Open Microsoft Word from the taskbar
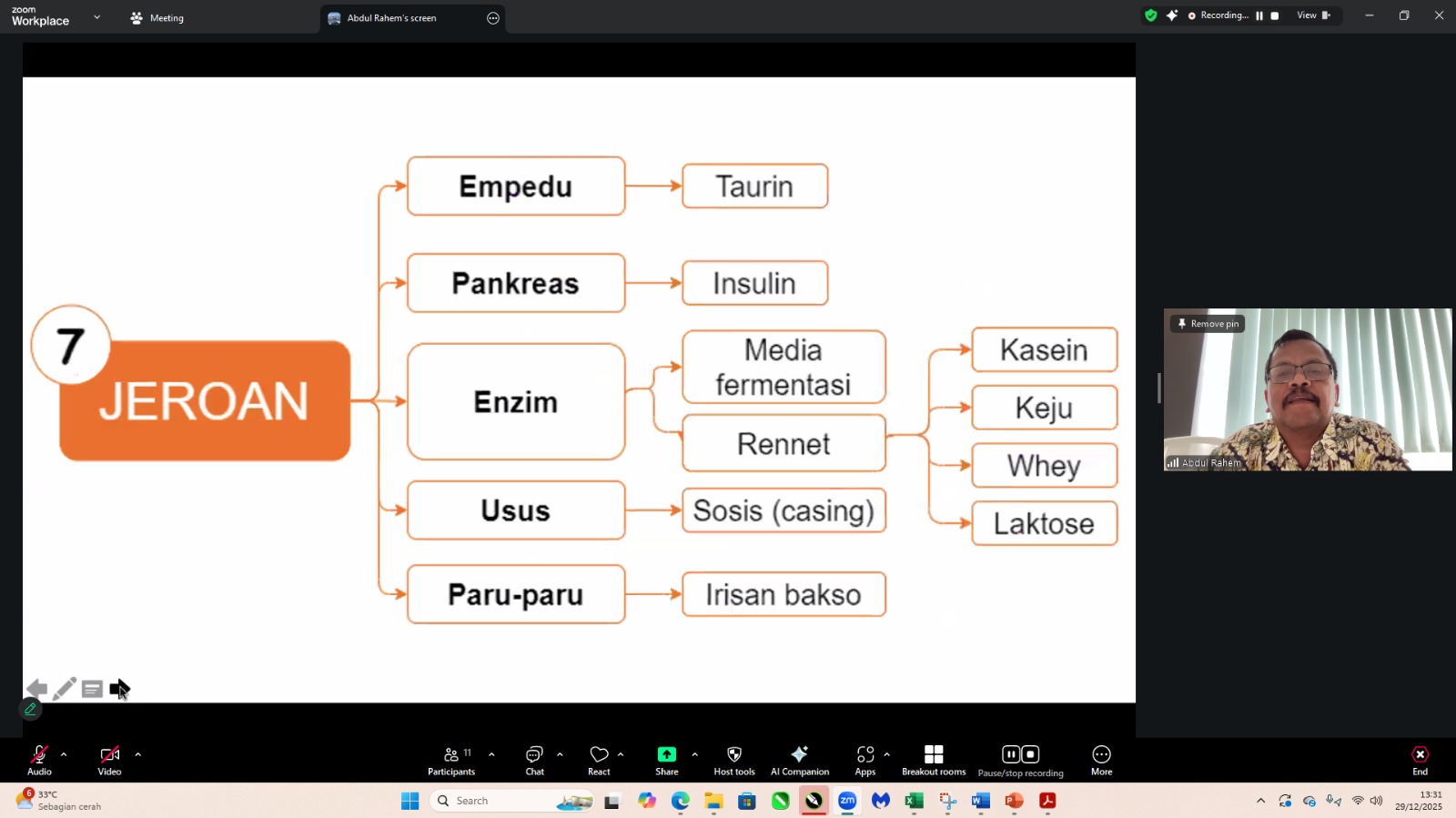 [980, 801]
